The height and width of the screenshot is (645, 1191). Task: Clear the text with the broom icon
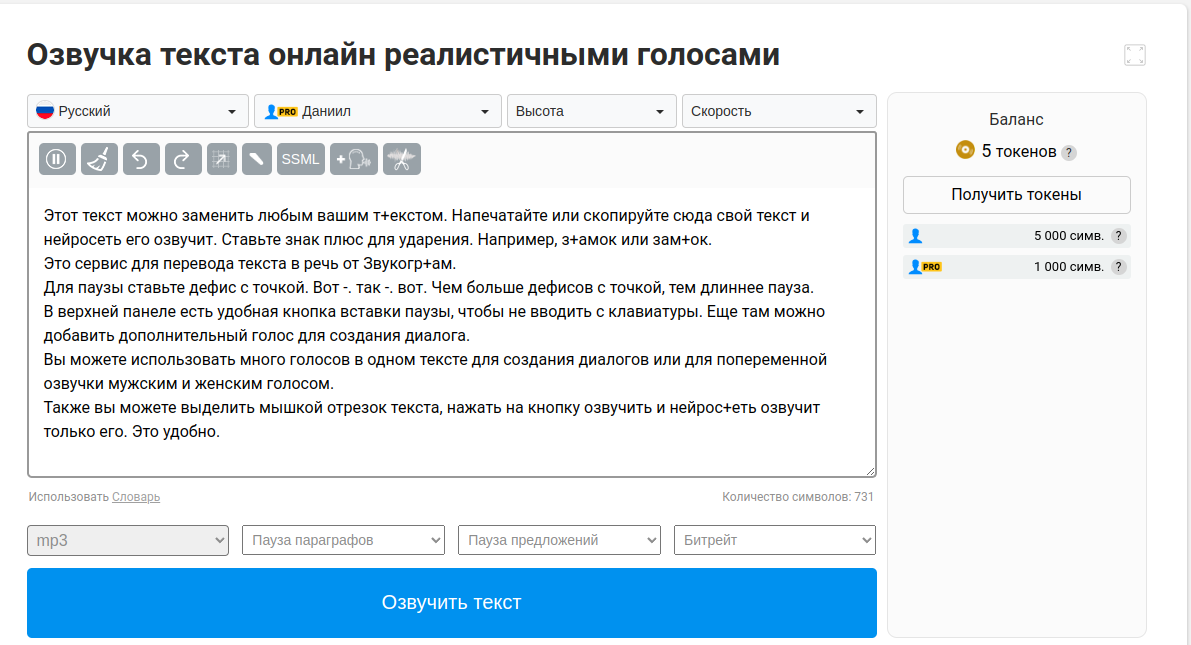tap(100, 159)
